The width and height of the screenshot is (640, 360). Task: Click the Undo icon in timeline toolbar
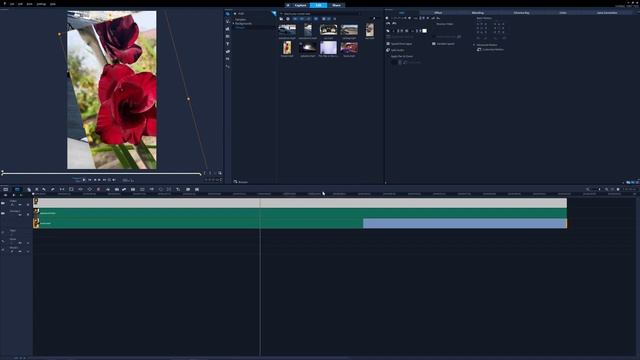coord(44,189)
